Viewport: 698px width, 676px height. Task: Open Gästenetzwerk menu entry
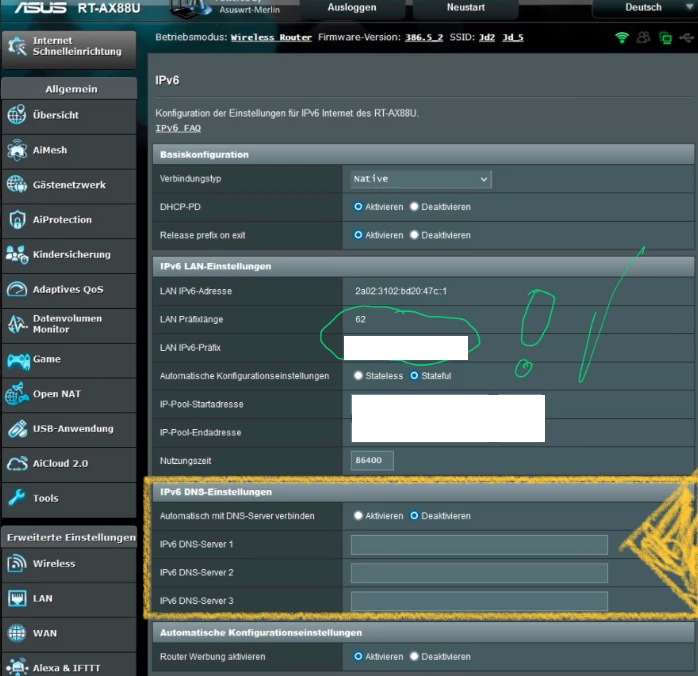(x=69, y=186)
